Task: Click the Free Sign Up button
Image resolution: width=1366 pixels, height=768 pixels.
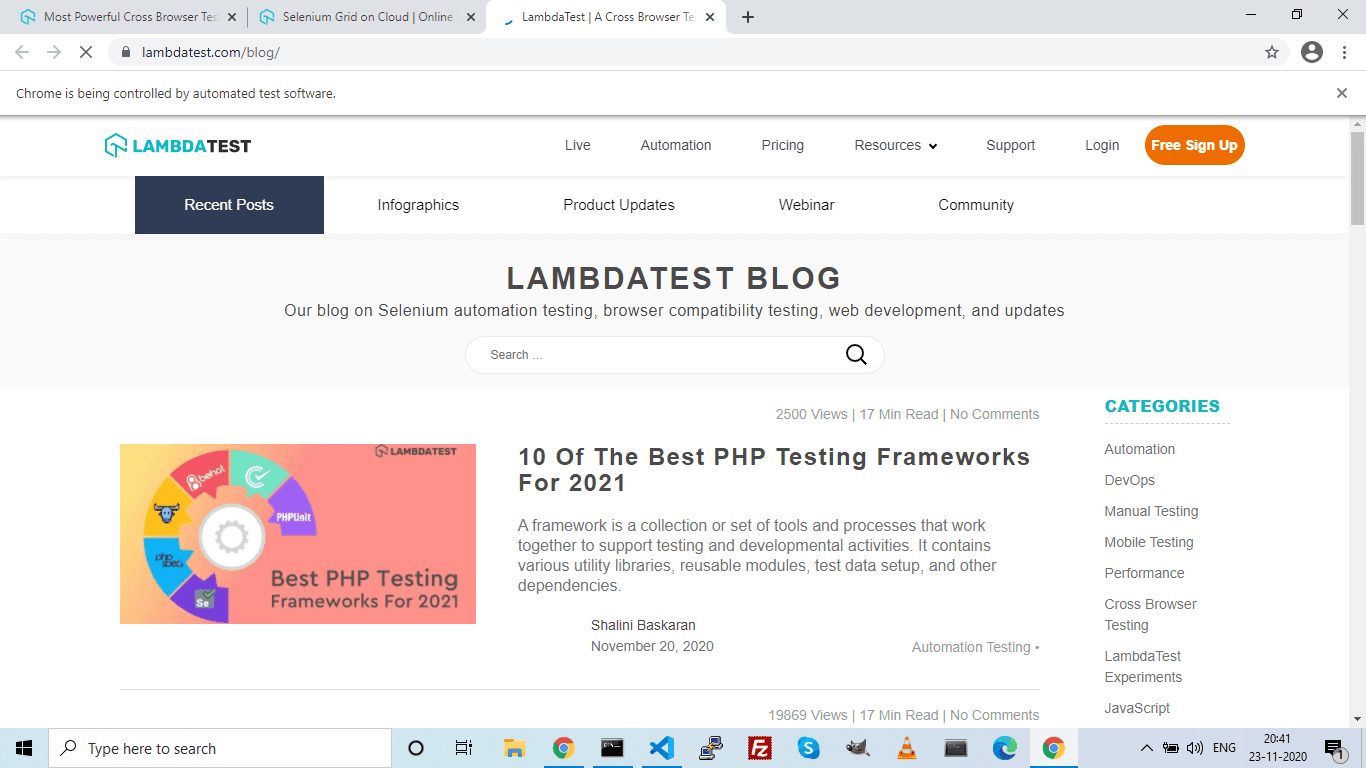Action: [1195, 145]
